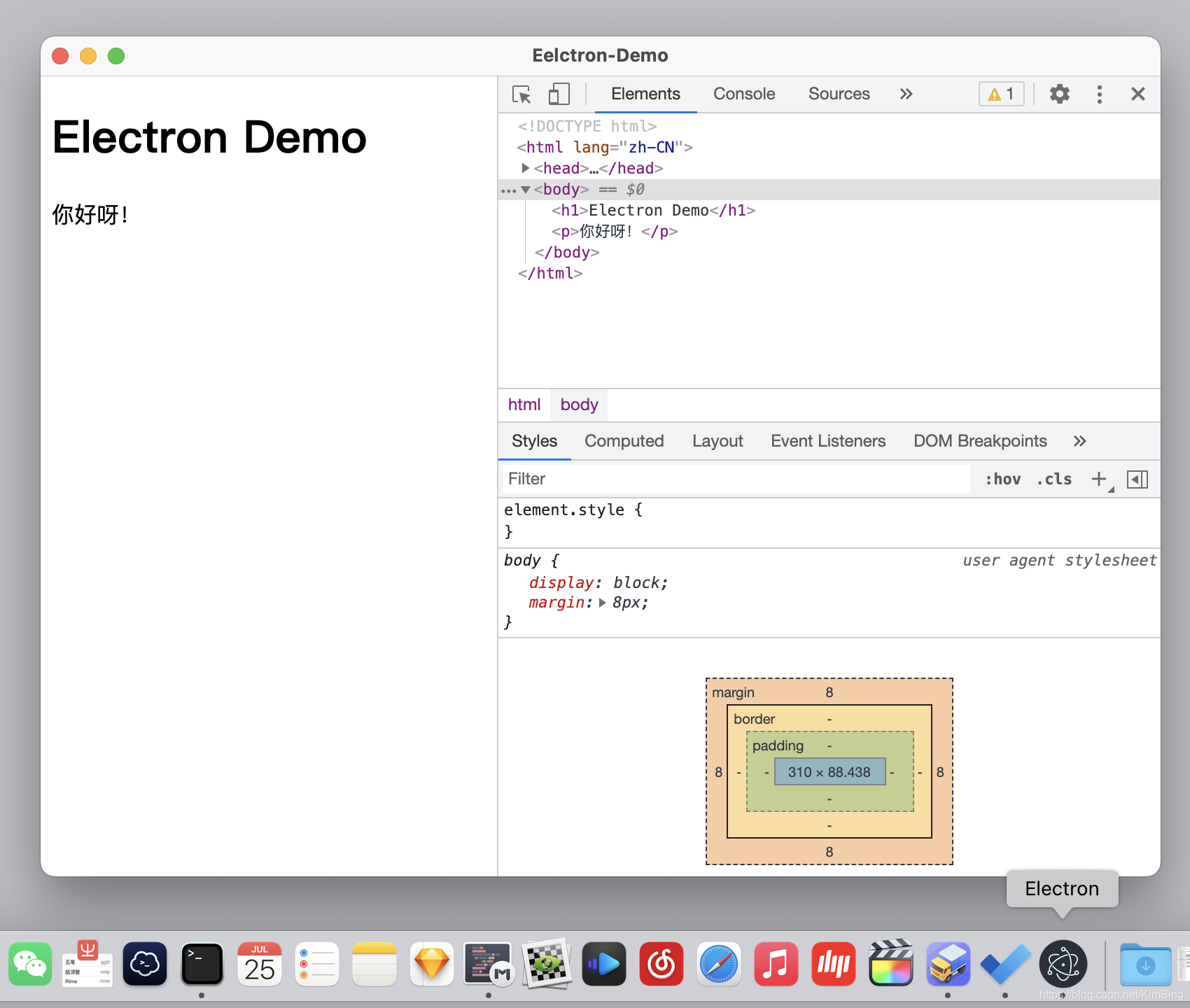Expand the head element node
Screen dimensions: 1190x1008
pyautogui.click(x=525, y=169)
